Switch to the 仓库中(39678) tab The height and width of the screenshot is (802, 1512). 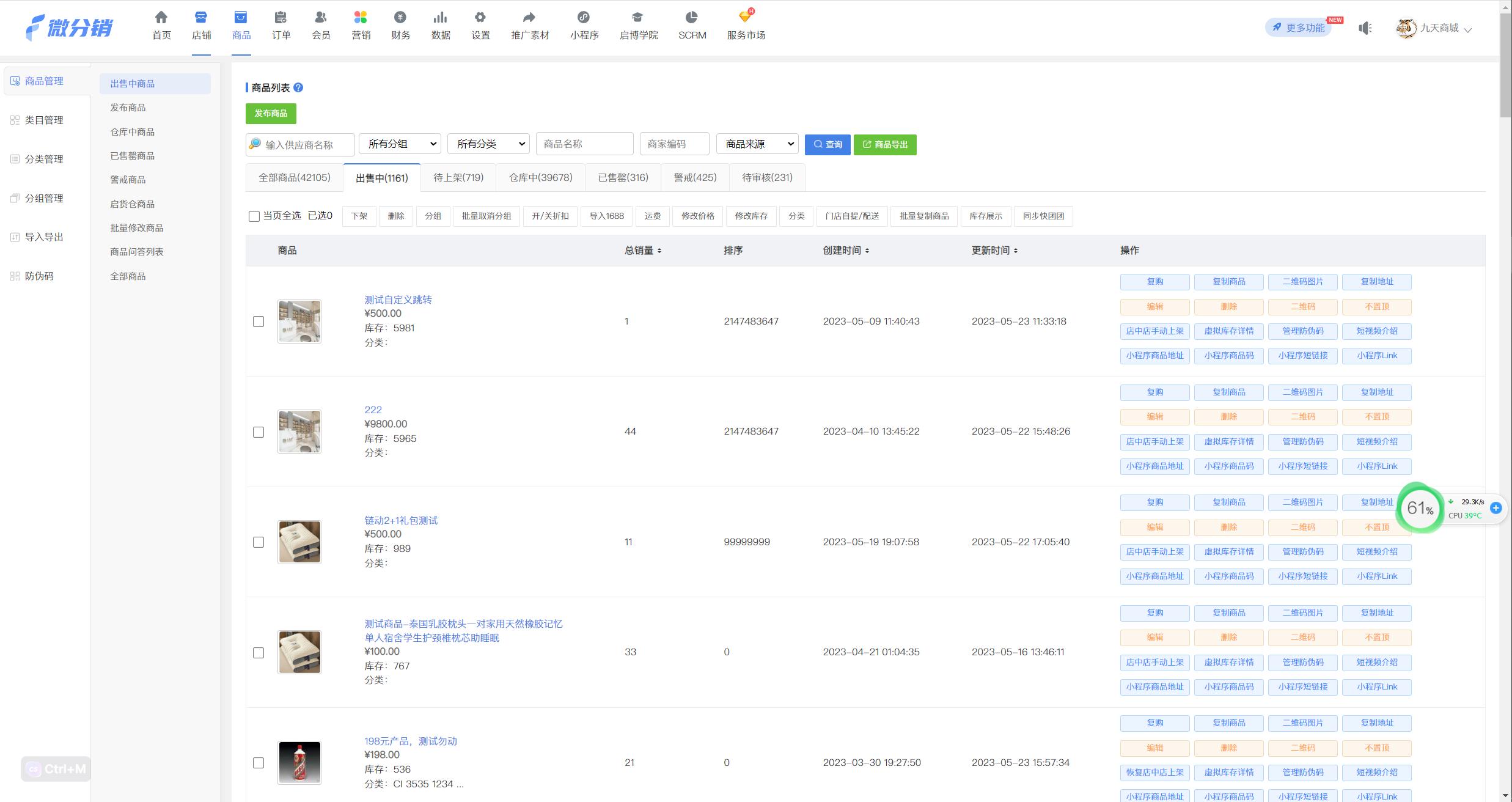[x=540, y=178]
